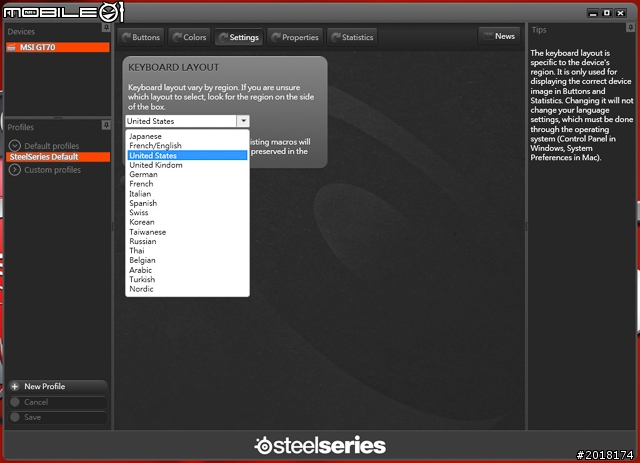Screen dimensions: 640x463
Task: Select Russian keyboard layout
Action: click(187, 241)
